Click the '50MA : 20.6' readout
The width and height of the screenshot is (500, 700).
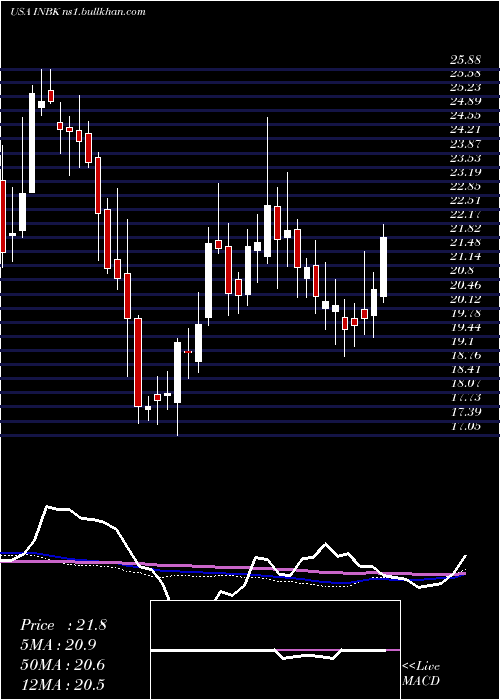pos(63,665)
